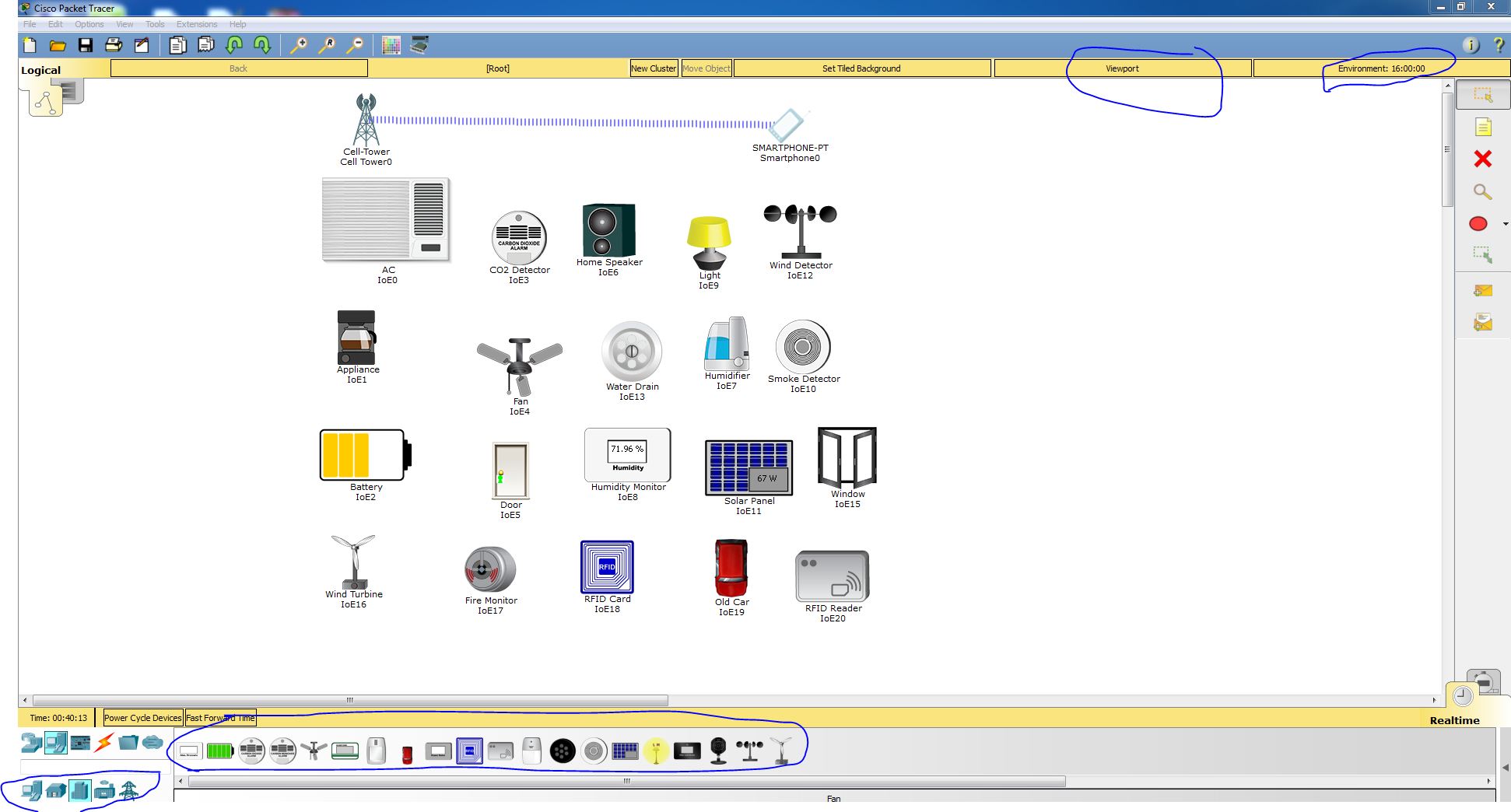Open Environment: 16:00:00 settings
Screen dimensions: 1511x812
click(1381, 68)
